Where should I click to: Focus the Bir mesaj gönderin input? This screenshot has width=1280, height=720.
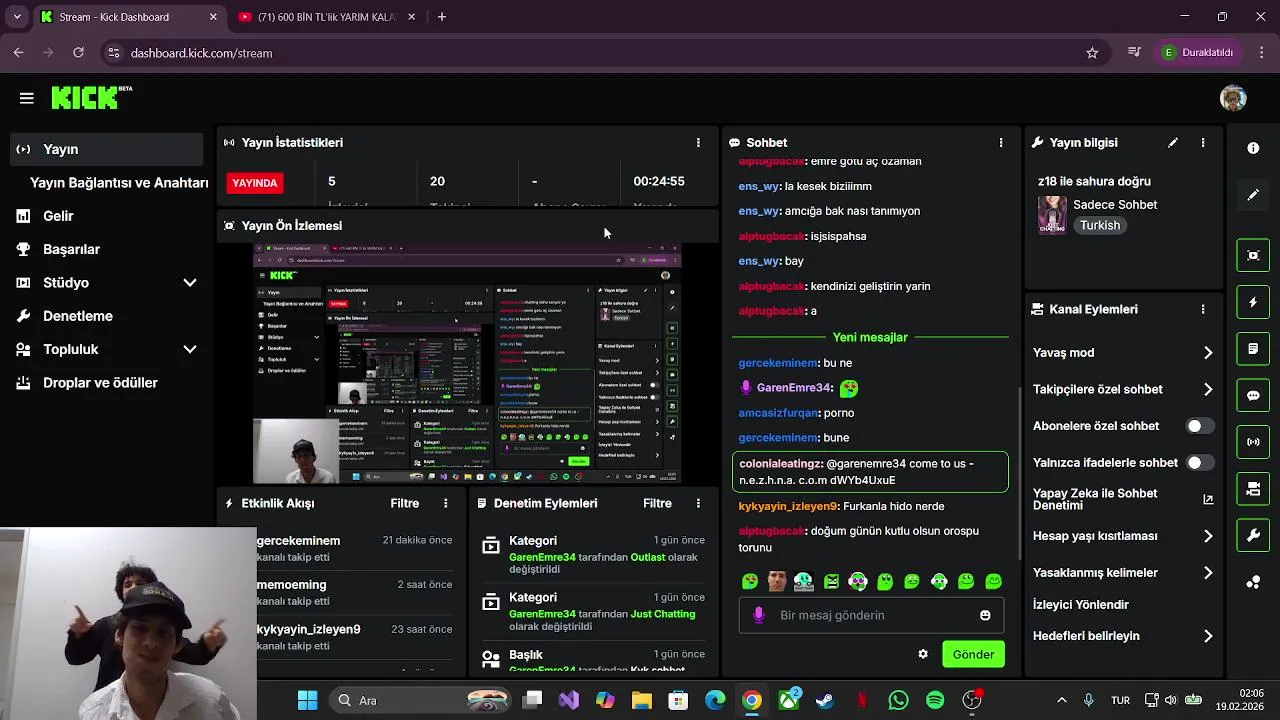click(x=870, y=615)
